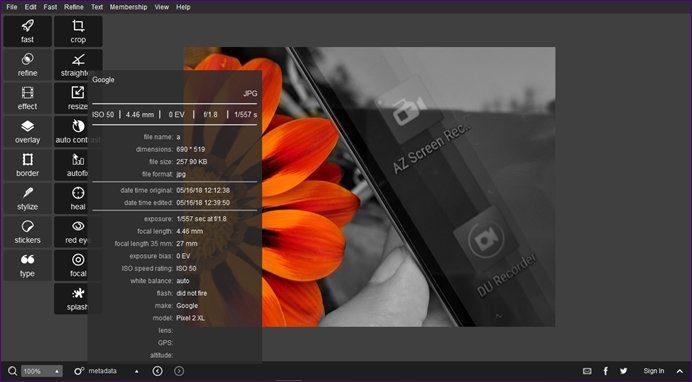Click the '0 EV' header value
The image size is (692, 382).
click(177, 115)
